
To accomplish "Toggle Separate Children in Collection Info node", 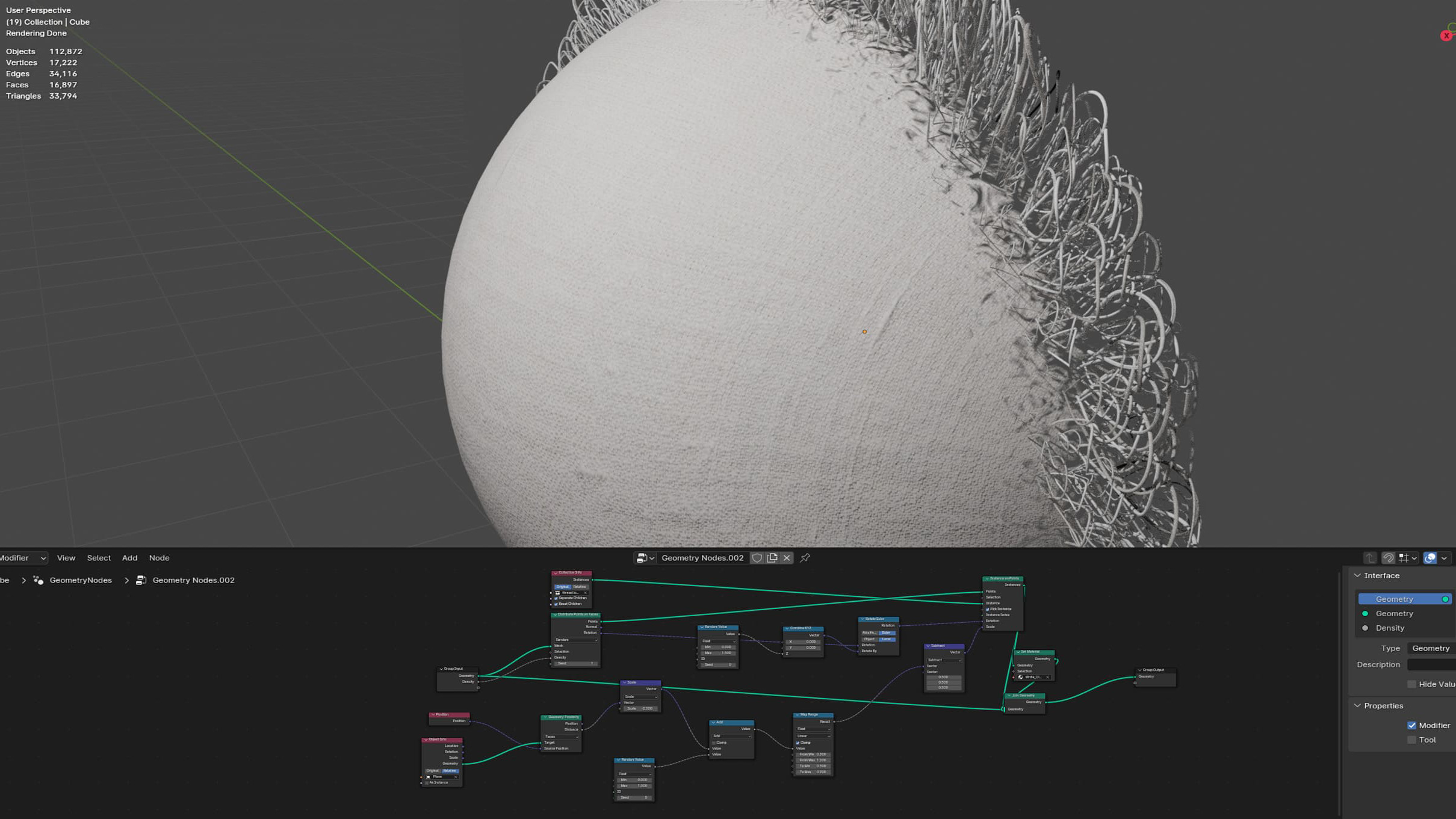I will click(556, 598).
